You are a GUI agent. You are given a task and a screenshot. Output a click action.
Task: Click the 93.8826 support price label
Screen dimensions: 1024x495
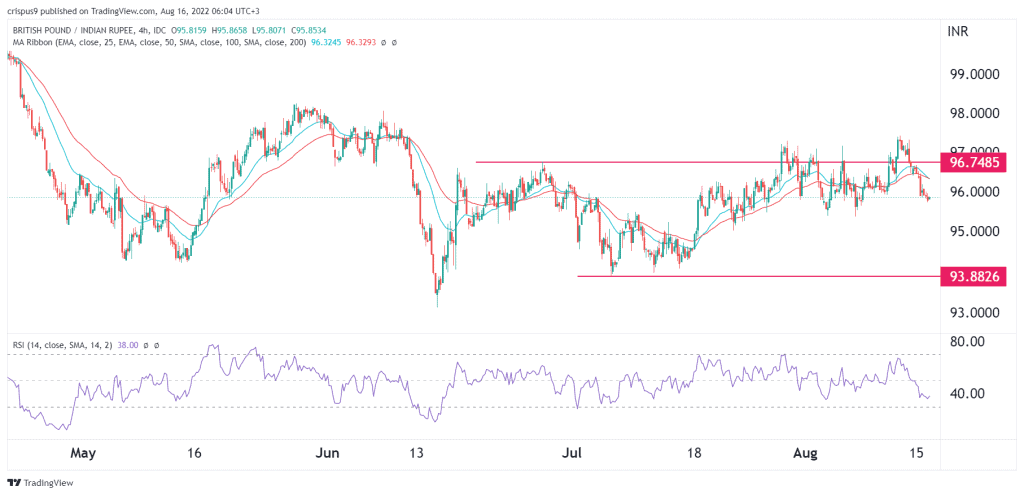coord(974,276)
